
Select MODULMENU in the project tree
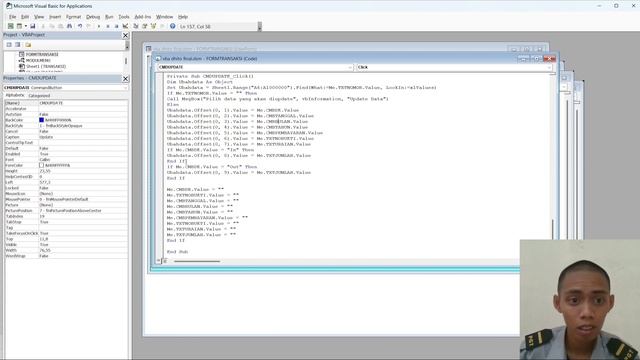point(38,60)
